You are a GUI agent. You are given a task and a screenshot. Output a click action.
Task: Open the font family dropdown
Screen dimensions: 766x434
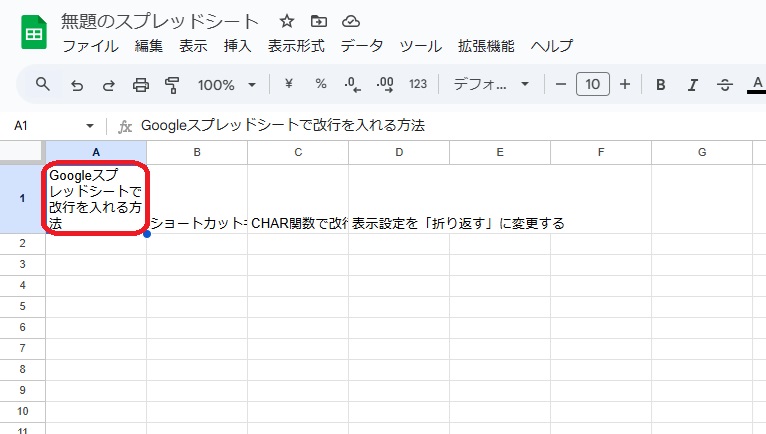491,84
